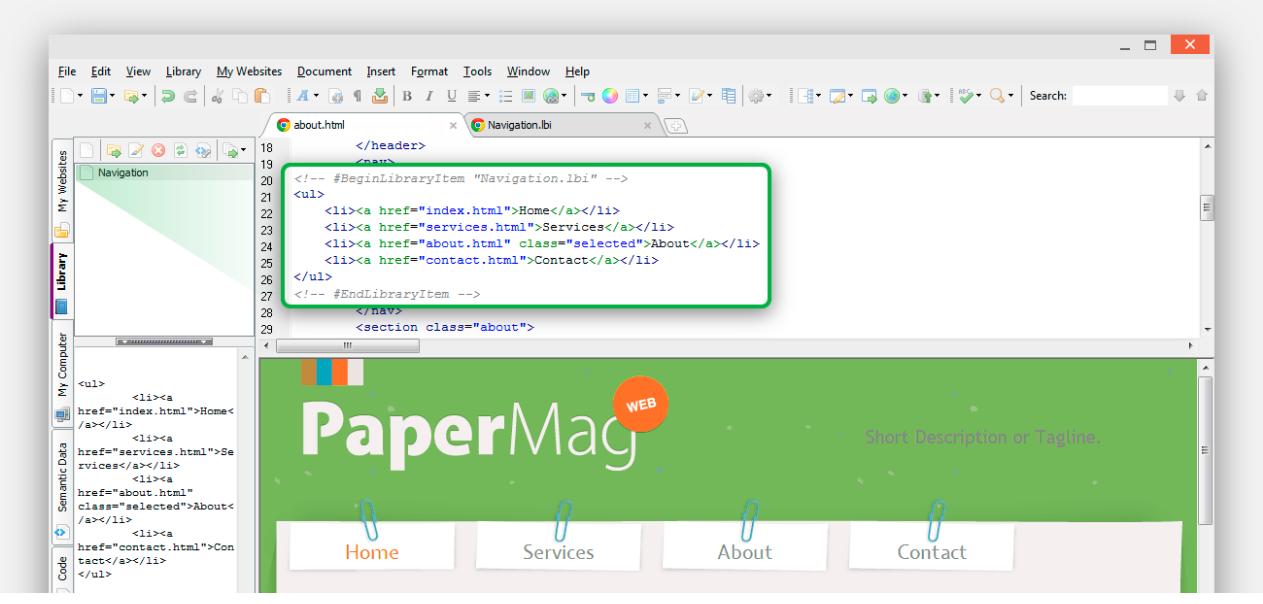The image size is (1263, 604).
Task: Click the spell check ABC icon
Action: click(x=964, y=96)
